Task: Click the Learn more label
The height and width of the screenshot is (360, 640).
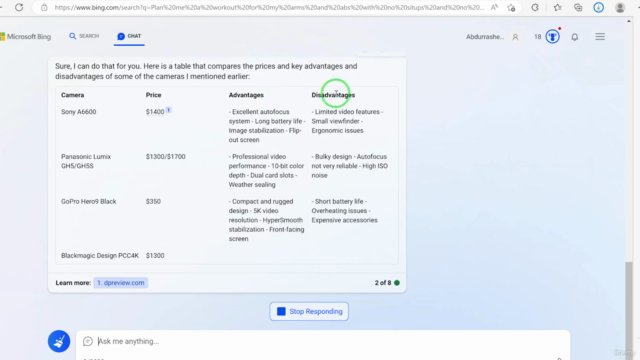Action: 73,283
